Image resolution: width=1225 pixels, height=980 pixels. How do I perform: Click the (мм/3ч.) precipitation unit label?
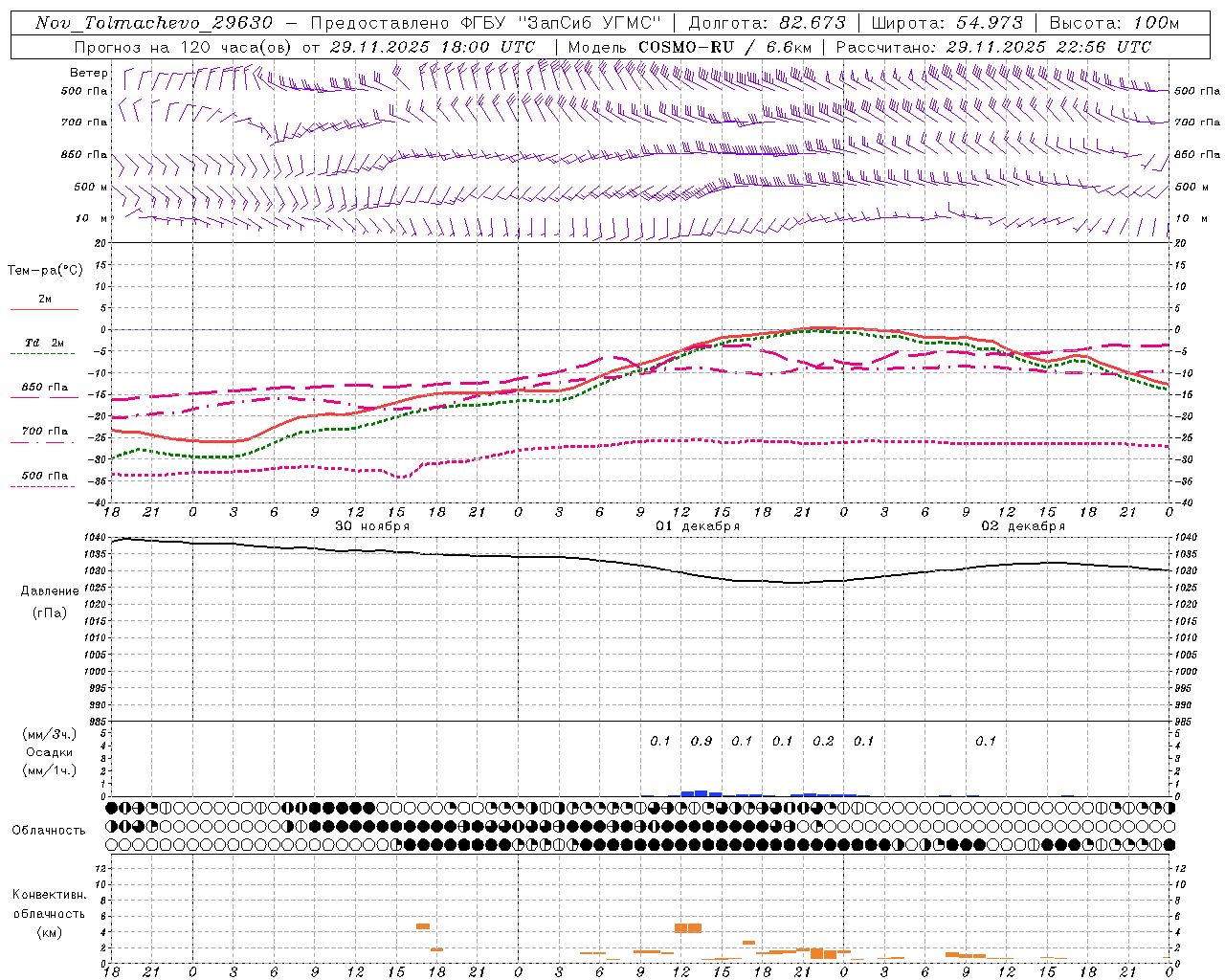click(x=50, y=734)
